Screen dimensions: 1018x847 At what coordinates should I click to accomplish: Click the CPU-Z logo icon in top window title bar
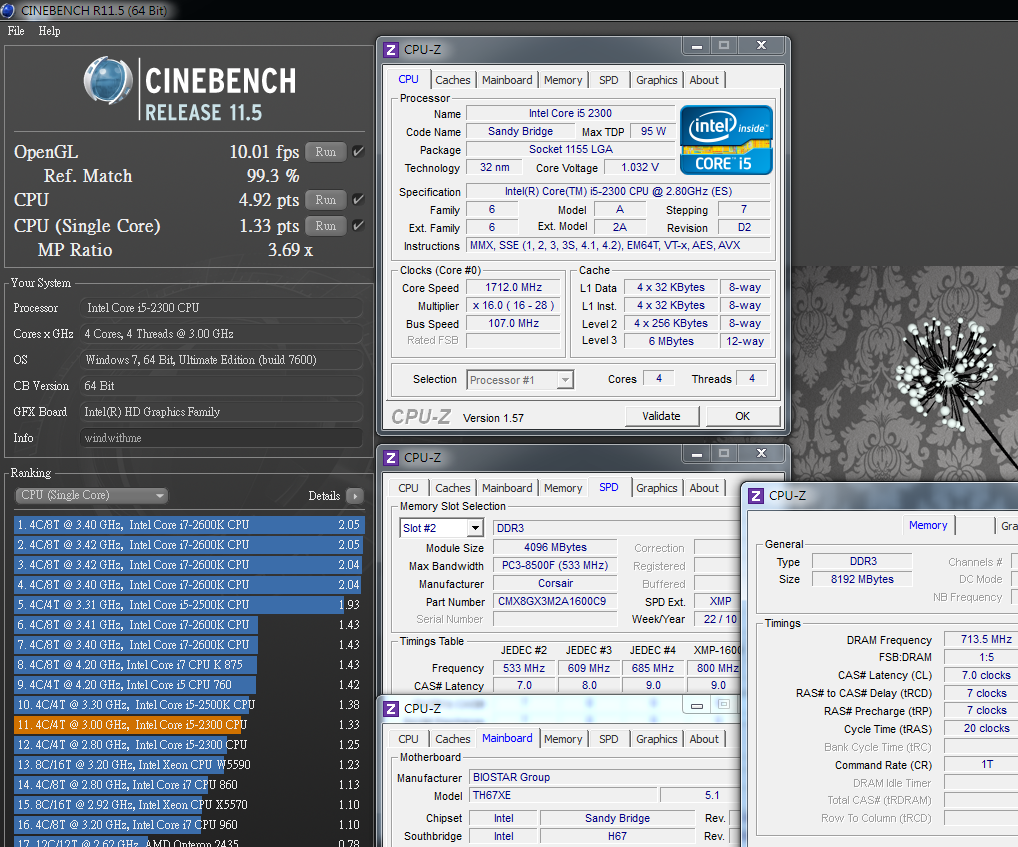pyautogui.click(x=391, y=50)
